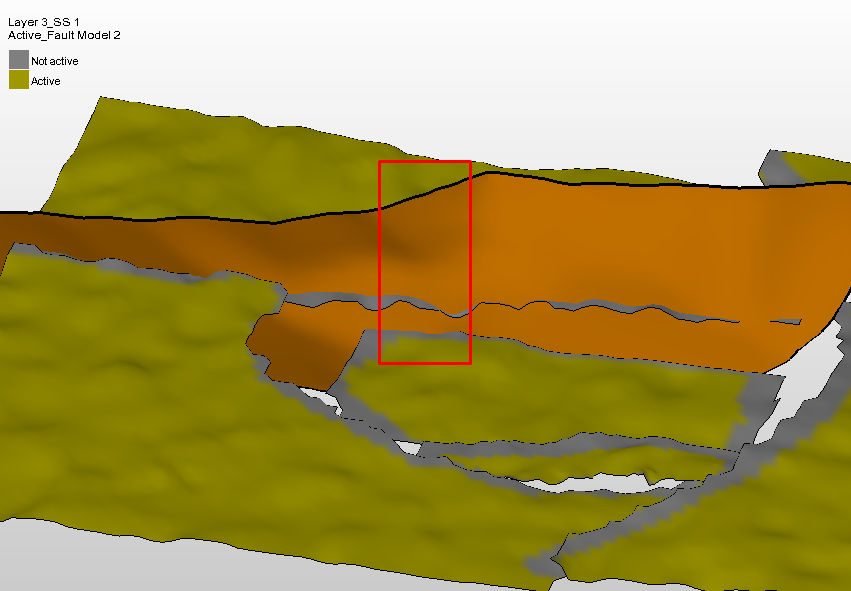The height and width of the screenshot is (591, 851).
Task: Pick the large olive surface at lower left
Action: tap(150, 420)
